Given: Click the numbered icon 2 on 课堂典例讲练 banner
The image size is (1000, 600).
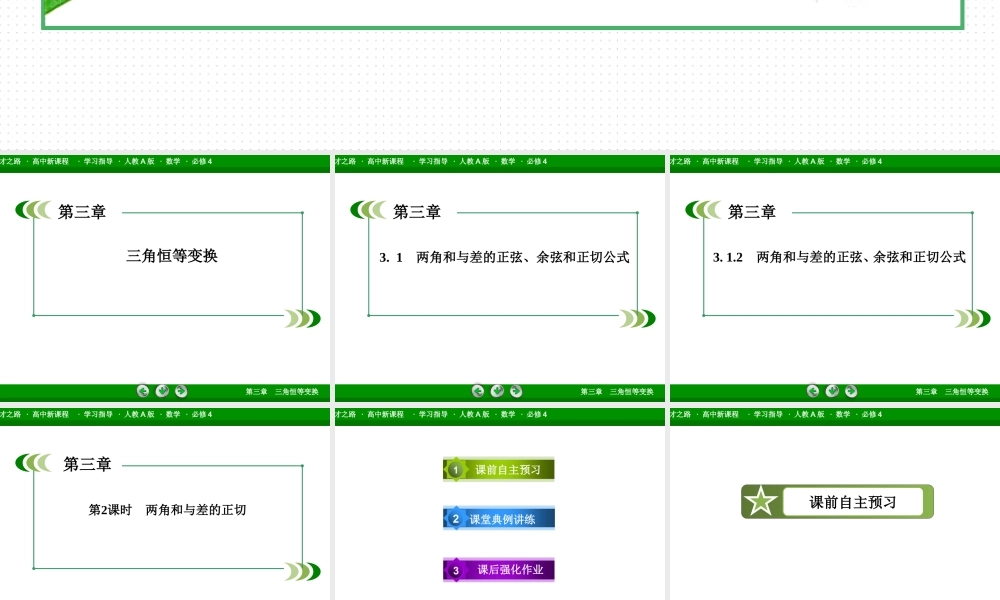Looking at the screenshot, I should [x=455, y=518].
